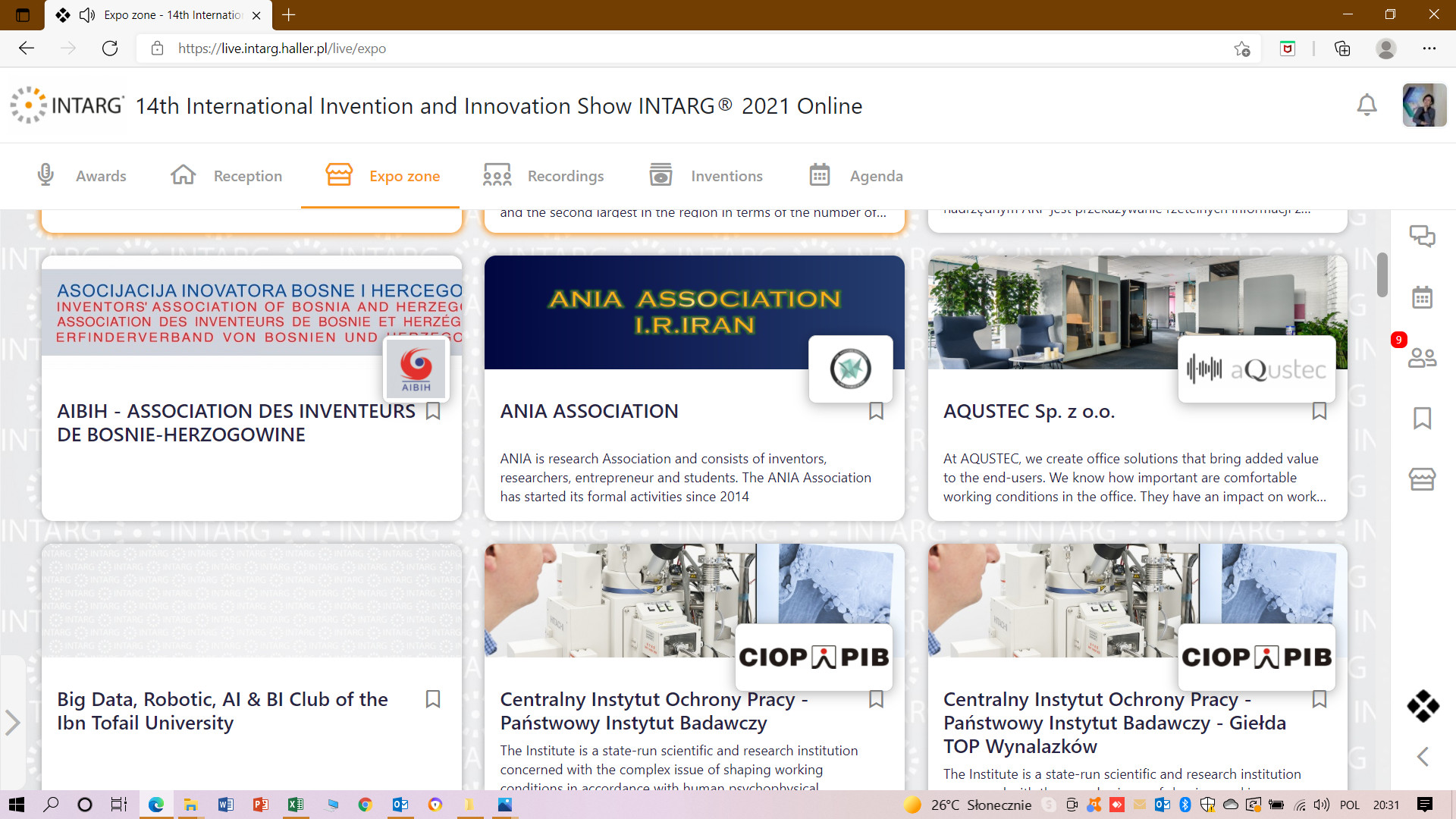Open the Giełda TOP Wynalazków exhibitor title
Viewport: 1456px width, 819px height.
pyautogui.click(x=1114, y=722)
